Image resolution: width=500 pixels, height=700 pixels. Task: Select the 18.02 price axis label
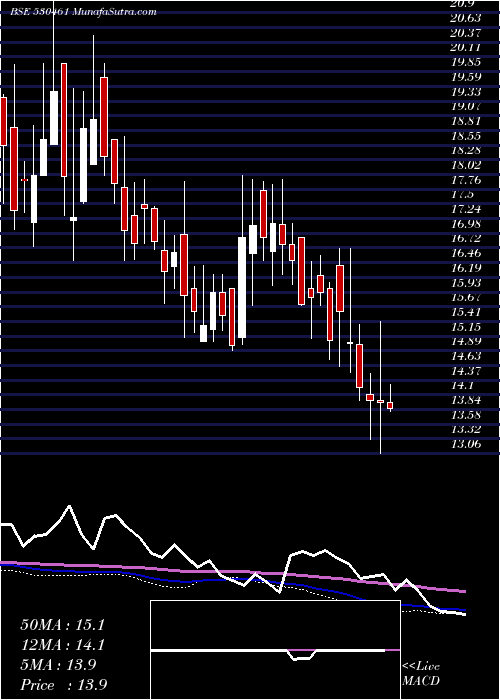pos(466,165)
